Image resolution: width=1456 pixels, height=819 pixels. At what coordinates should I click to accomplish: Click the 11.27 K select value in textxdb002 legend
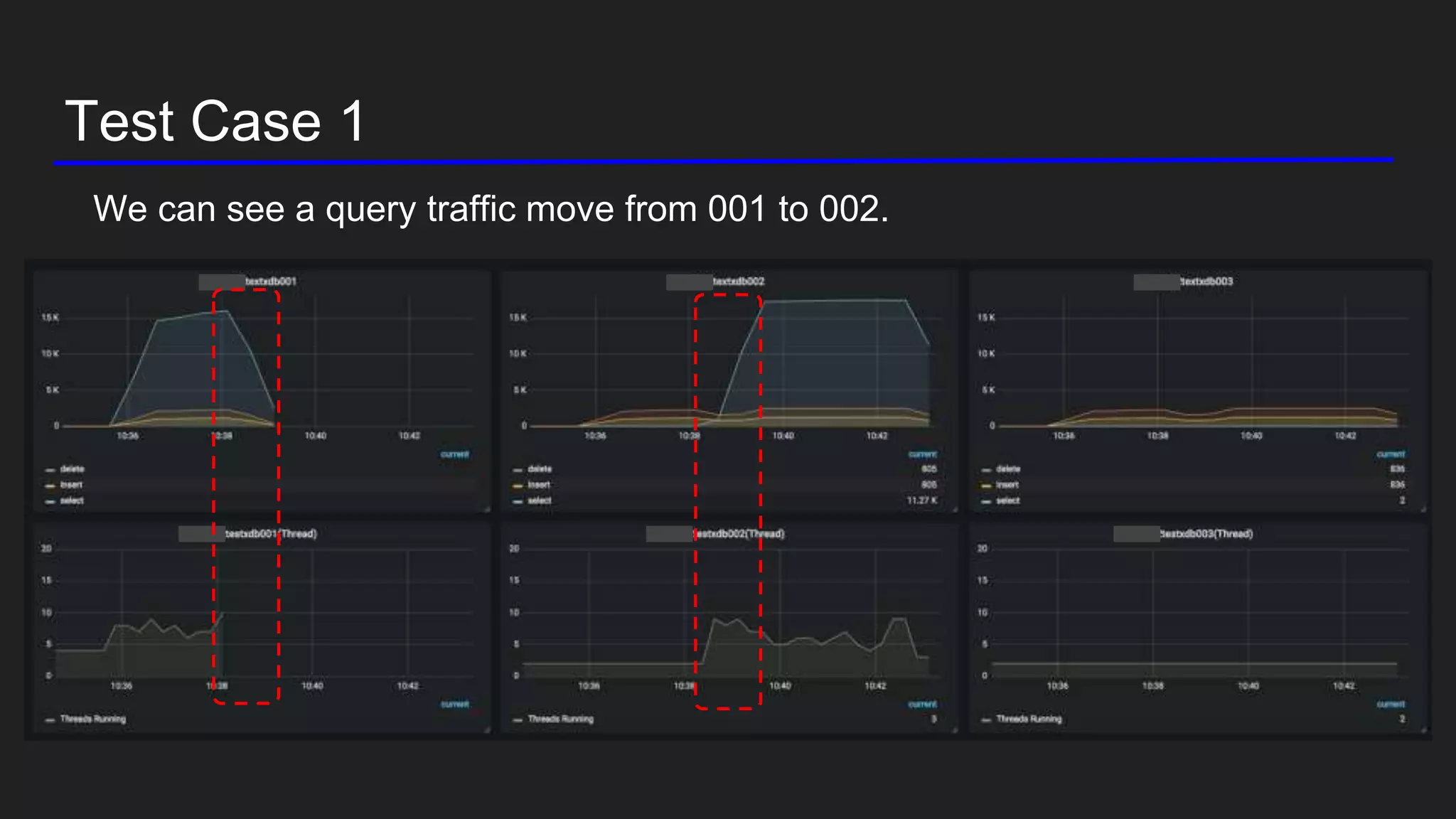point(922,500)
